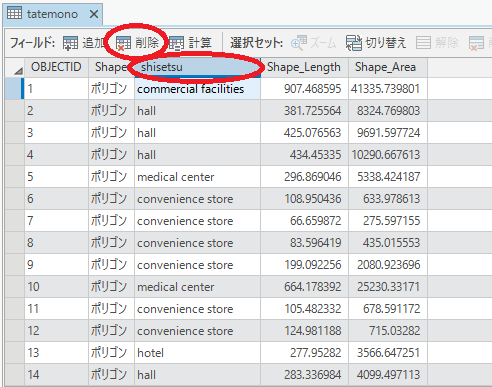492x387 pixels.
Task: Click the OBJECTID cell 13
Action: pos(56,353)
